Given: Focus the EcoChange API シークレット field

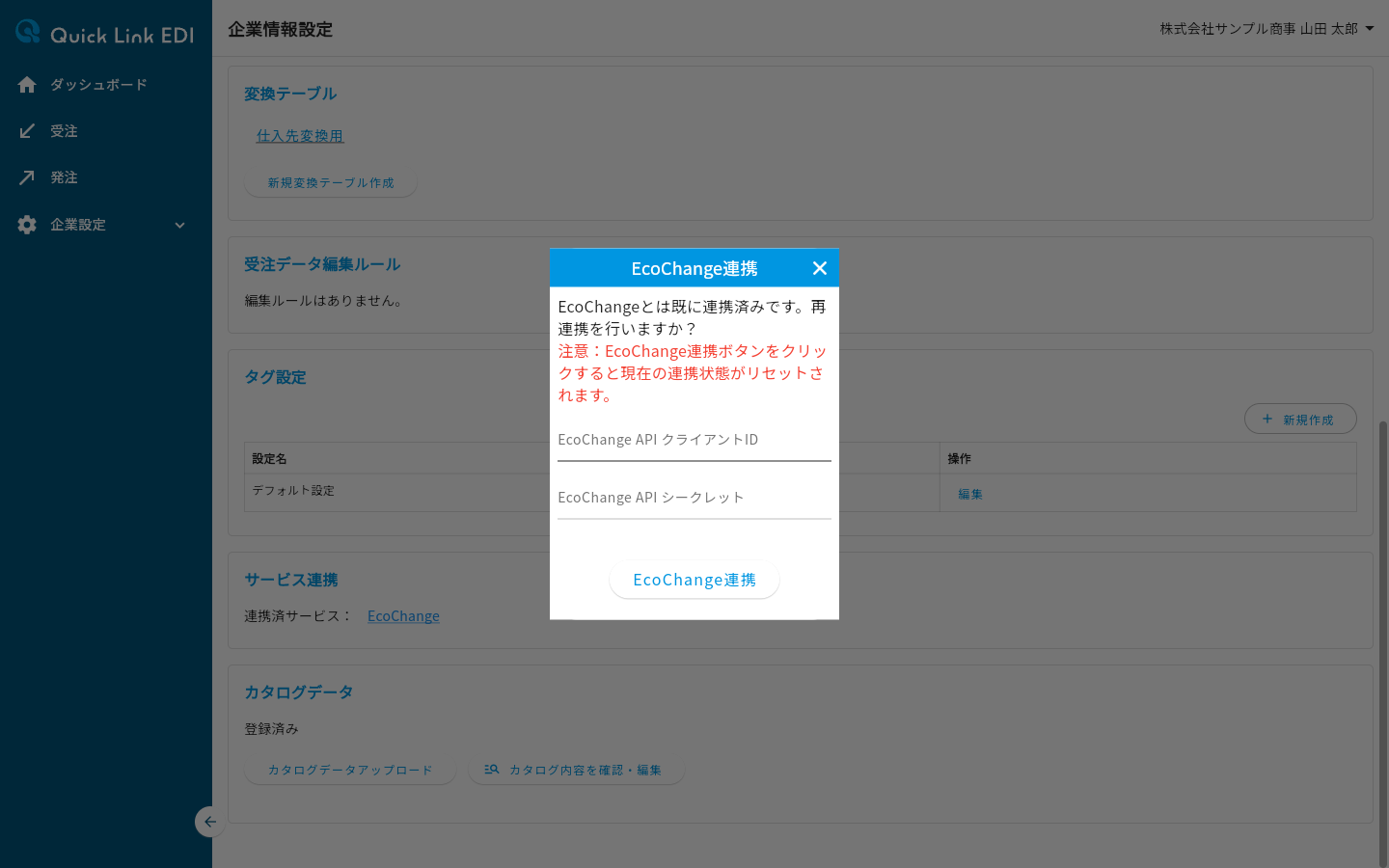Looking at the screenshot, I should coord(694,499).
